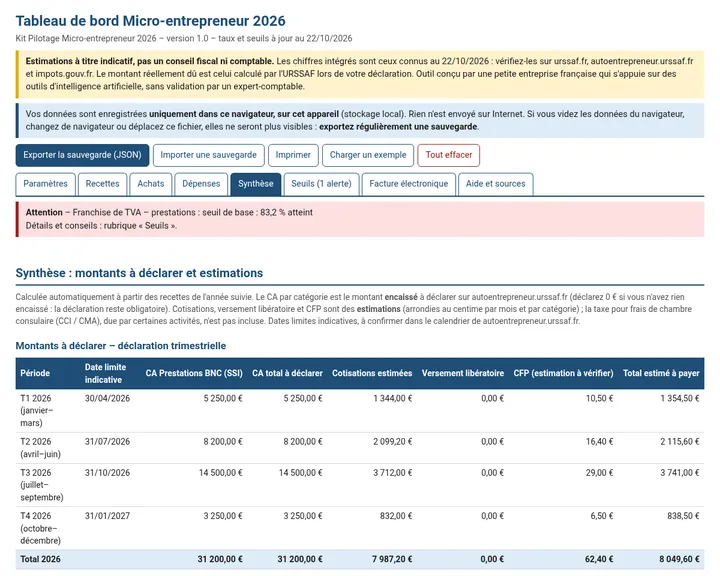The height and width of the screenshot is (576, 720).
Task: Click the Synthèse montants à déclarer heading
Action: [139, 273]
